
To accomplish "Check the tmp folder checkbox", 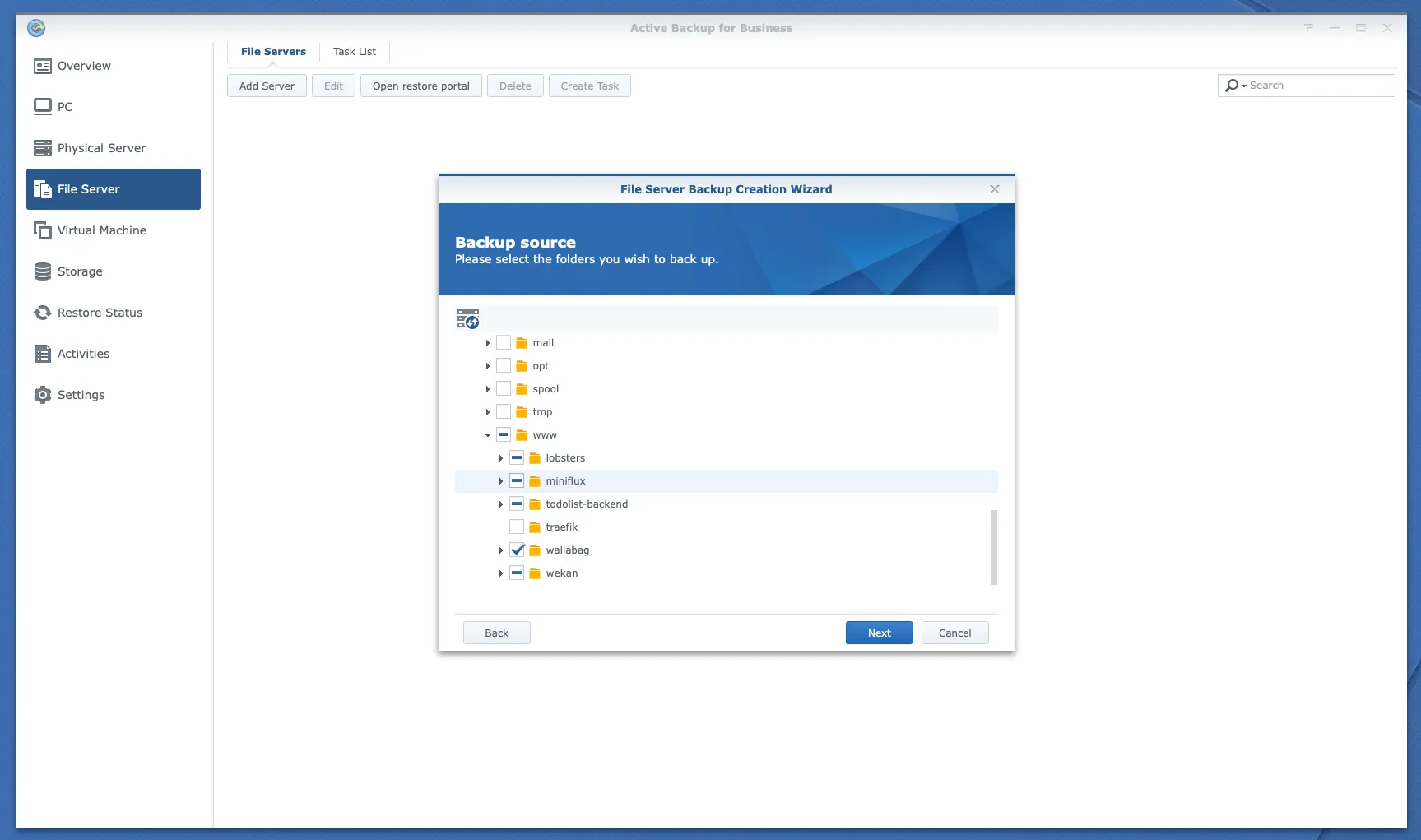I will click(504, 412).
